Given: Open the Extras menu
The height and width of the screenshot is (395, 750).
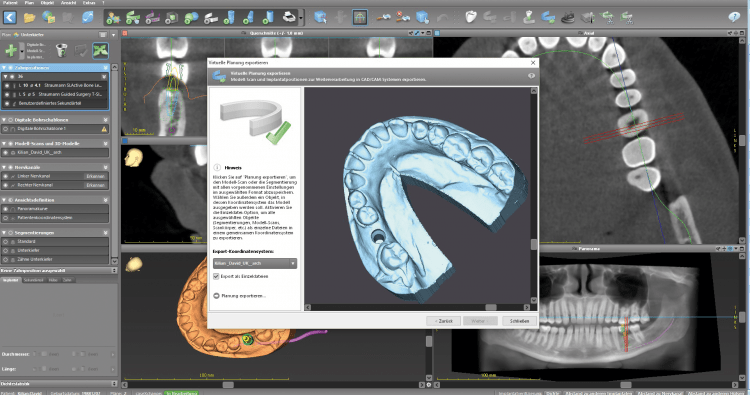Looking at the screenshot, I should [x=89, y=3].
